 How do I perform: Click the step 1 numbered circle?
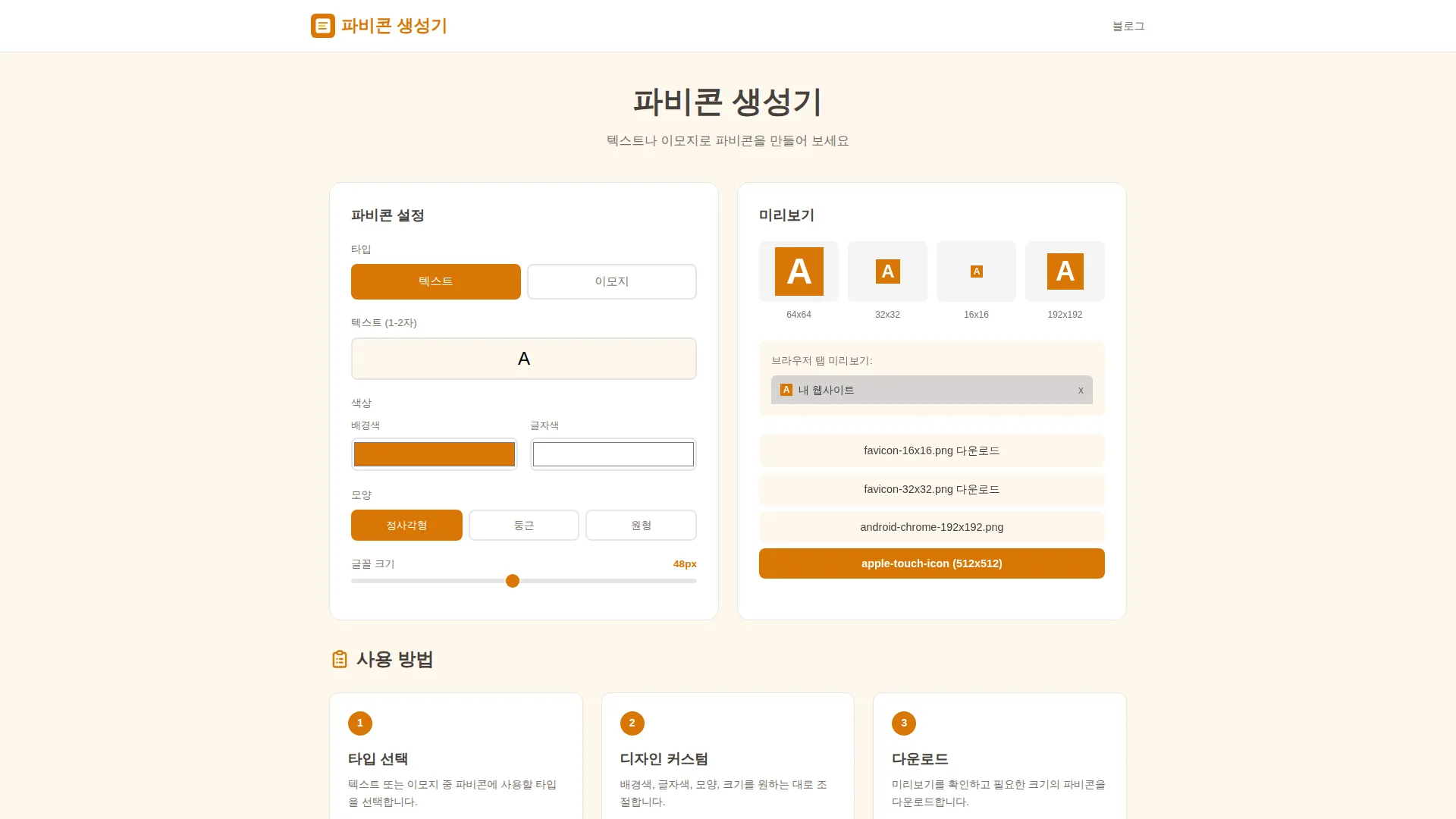360,723
